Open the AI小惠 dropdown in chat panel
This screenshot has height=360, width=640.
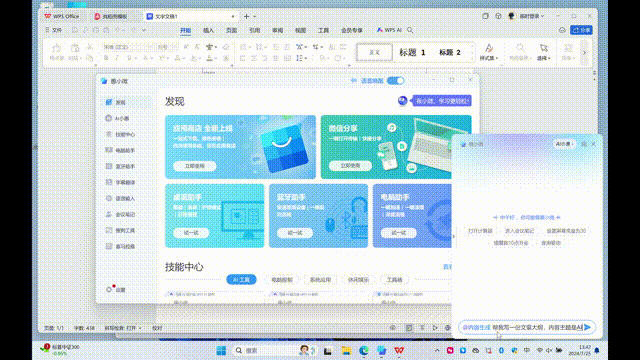564,144
